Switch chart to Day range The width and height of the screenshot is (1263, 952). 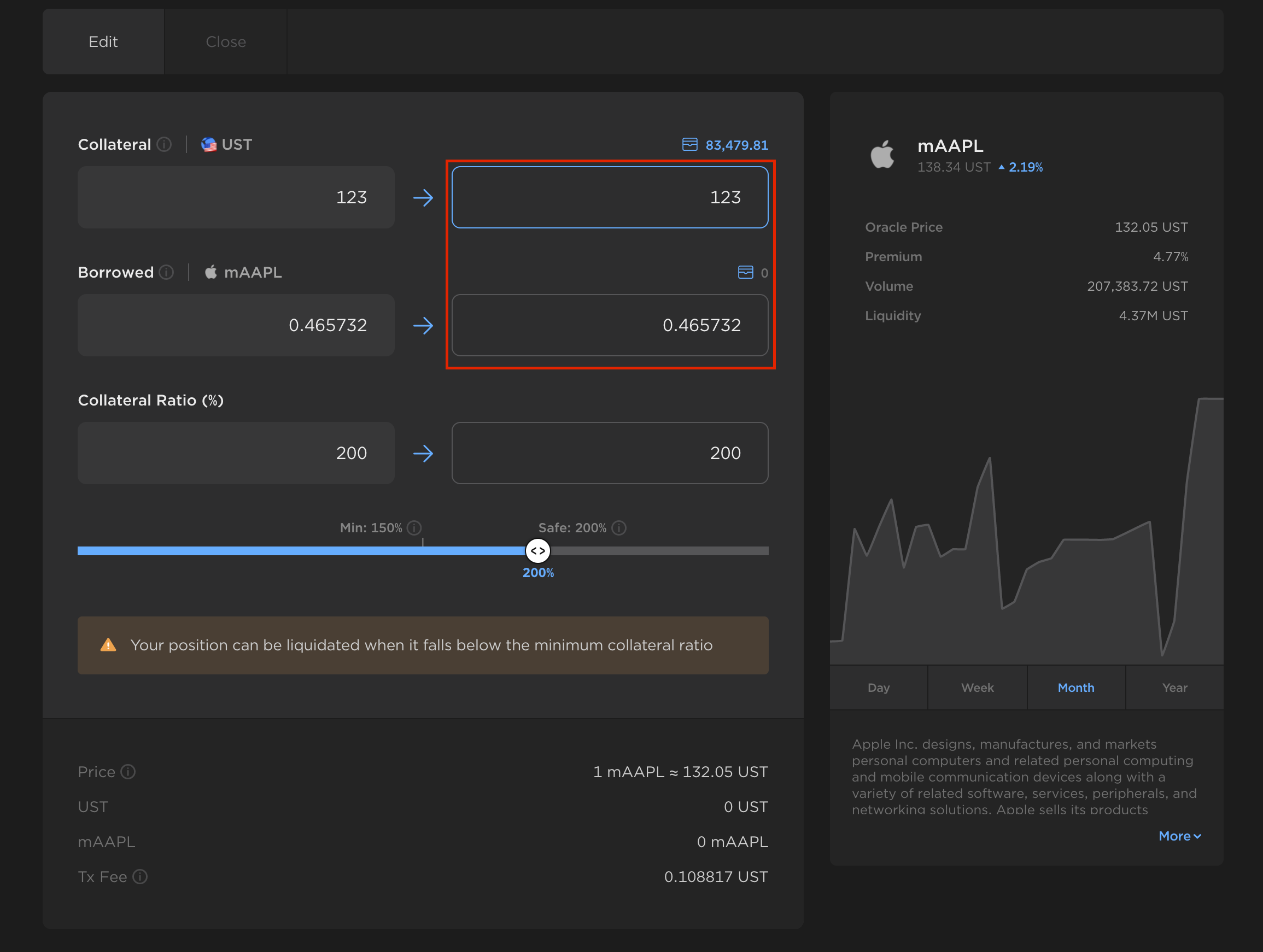tap(878, 687)
